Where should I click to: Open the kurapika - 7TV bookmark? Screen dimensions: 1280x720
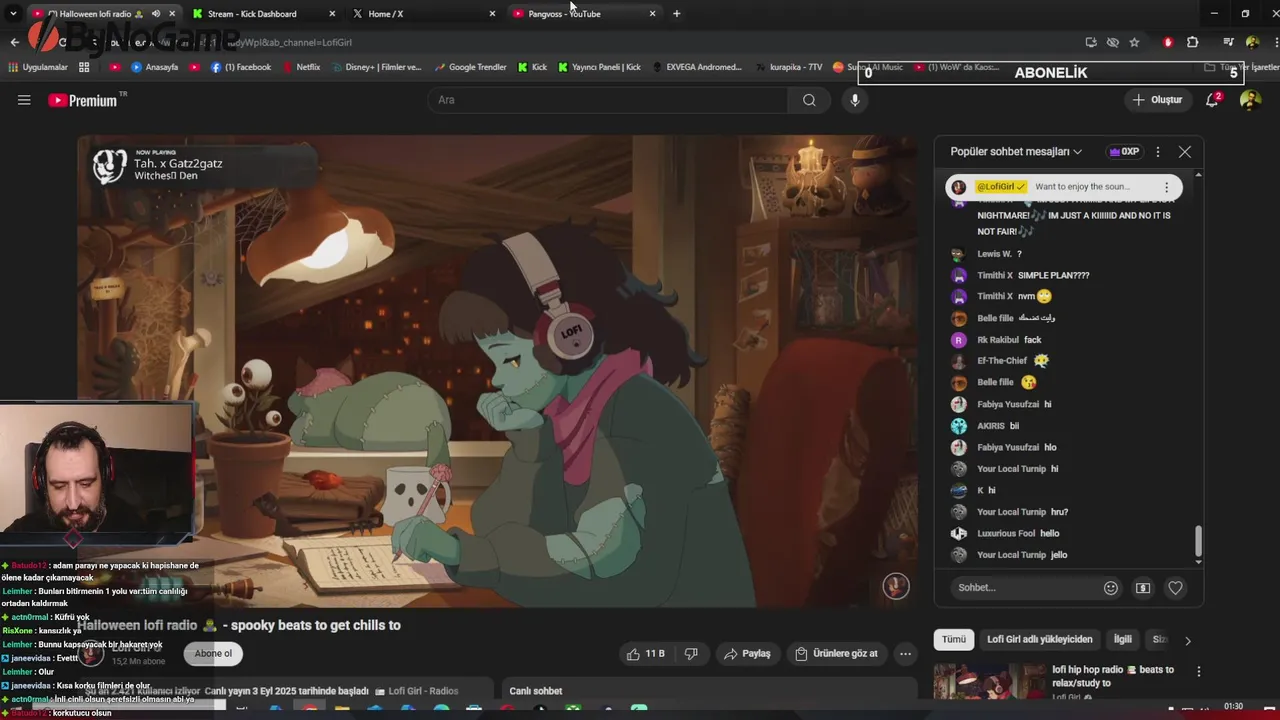pyautogui.click(x=788, y=67)
